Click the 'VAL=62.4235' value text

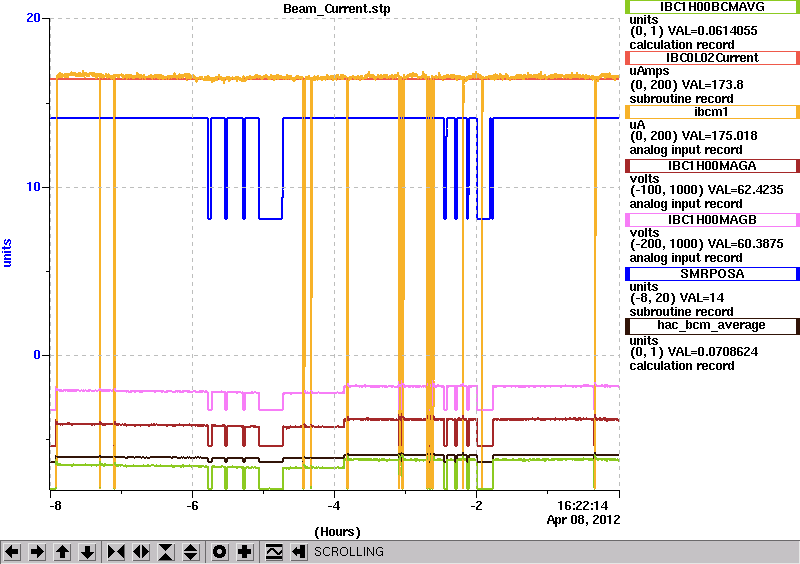[x=744, y=190]
